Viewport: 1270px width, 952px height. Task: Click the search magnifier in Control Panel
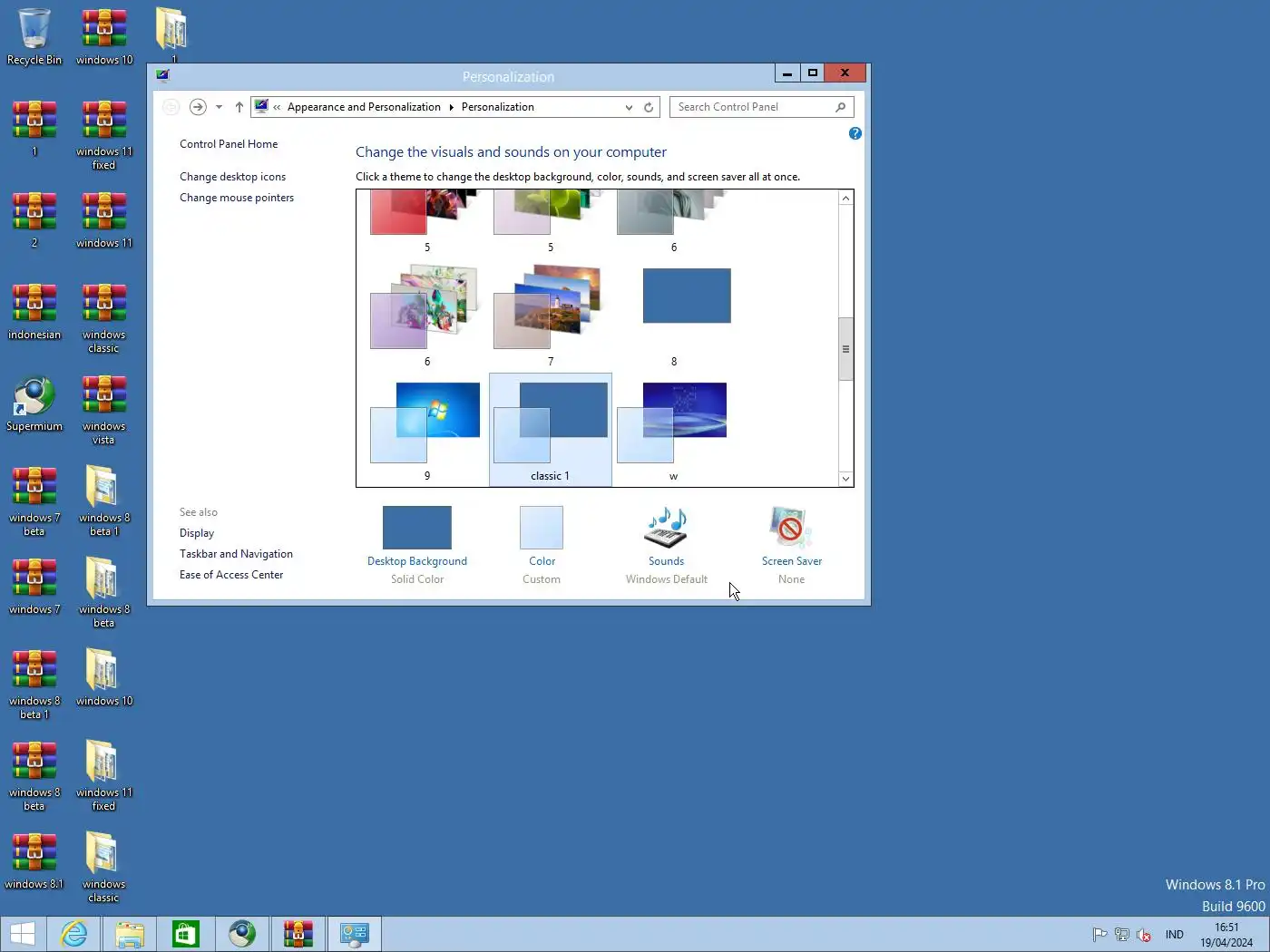[x=841, y=107]
